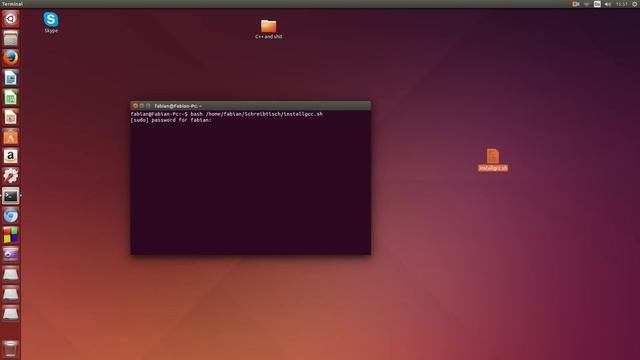The width and height of the screenshot is (640, 360).
Task: Open the screen recording indicator in tray
Action: click(x=576, y=4)
